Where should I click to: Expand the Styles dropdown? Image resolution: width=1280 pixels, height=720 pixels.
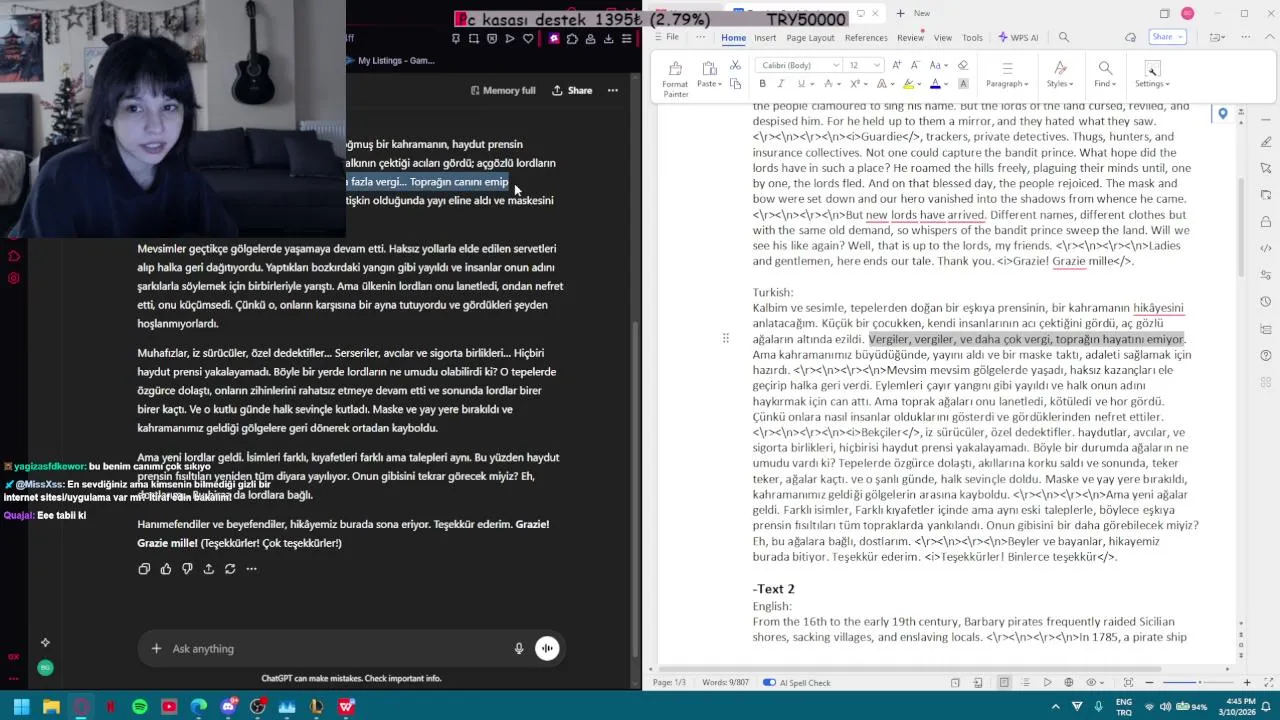pos(1059,84)
